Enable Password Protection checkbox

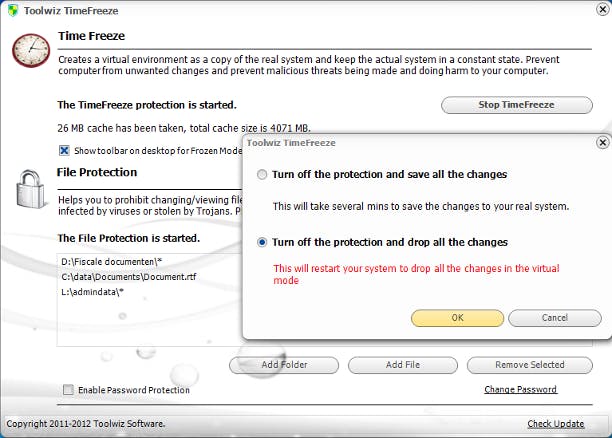point(68,390)
